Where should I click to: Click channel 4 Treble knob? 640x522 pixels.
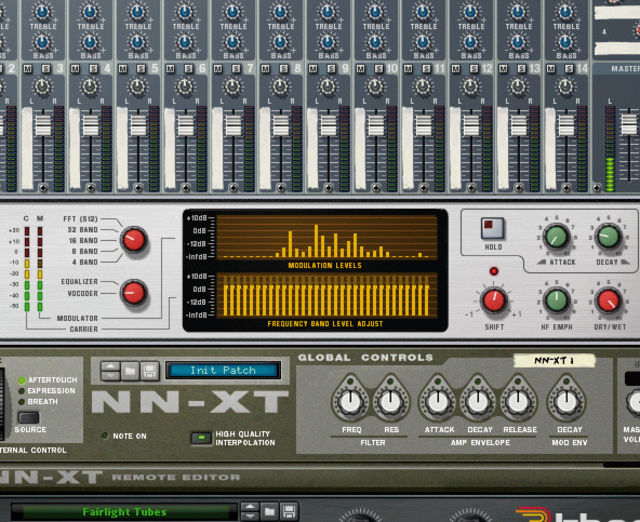pyautogui.click(x=90, y=12)
